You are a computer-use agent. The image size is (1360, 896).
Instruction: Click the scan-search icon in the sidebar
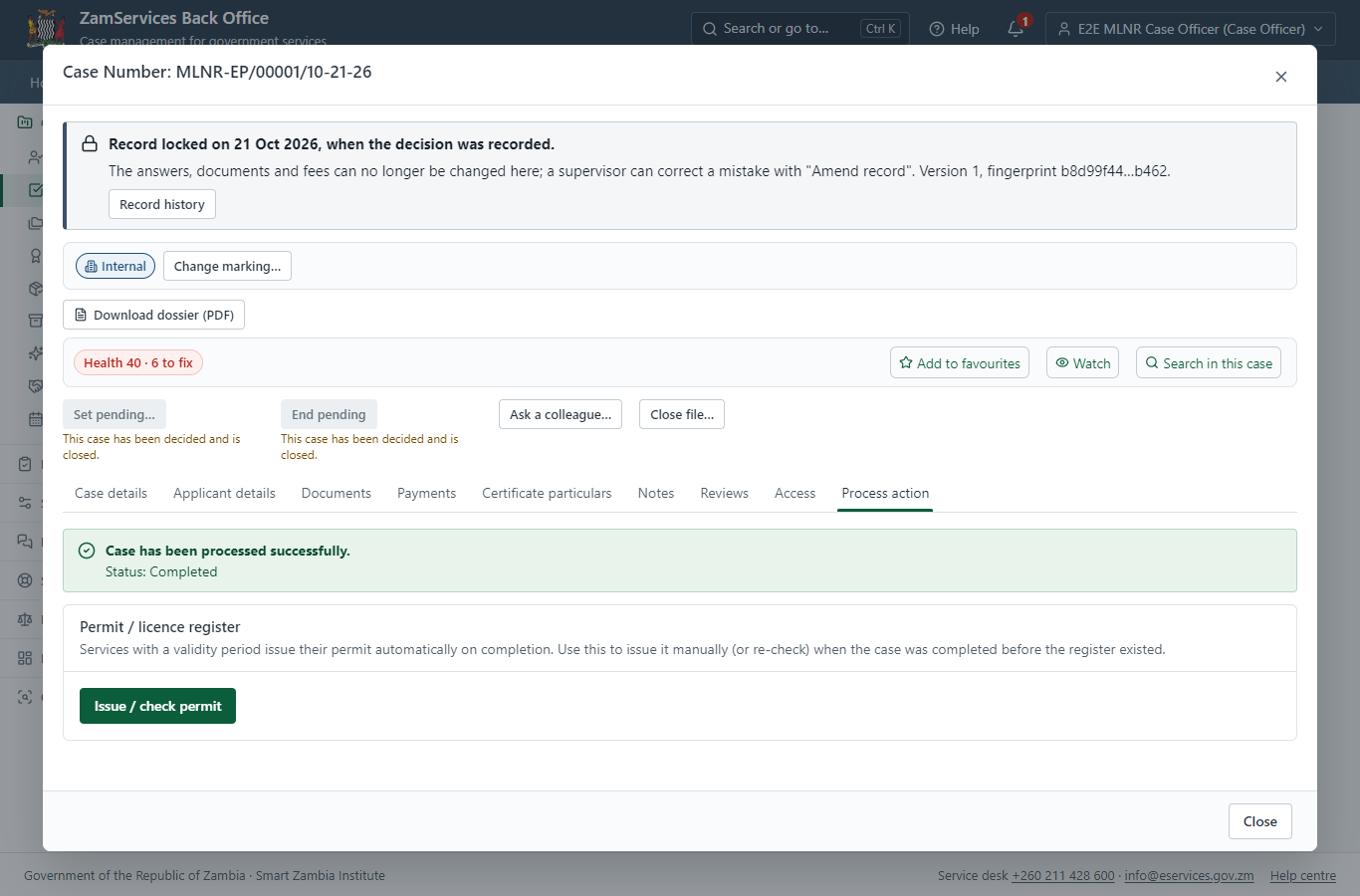tap(25, 697)
